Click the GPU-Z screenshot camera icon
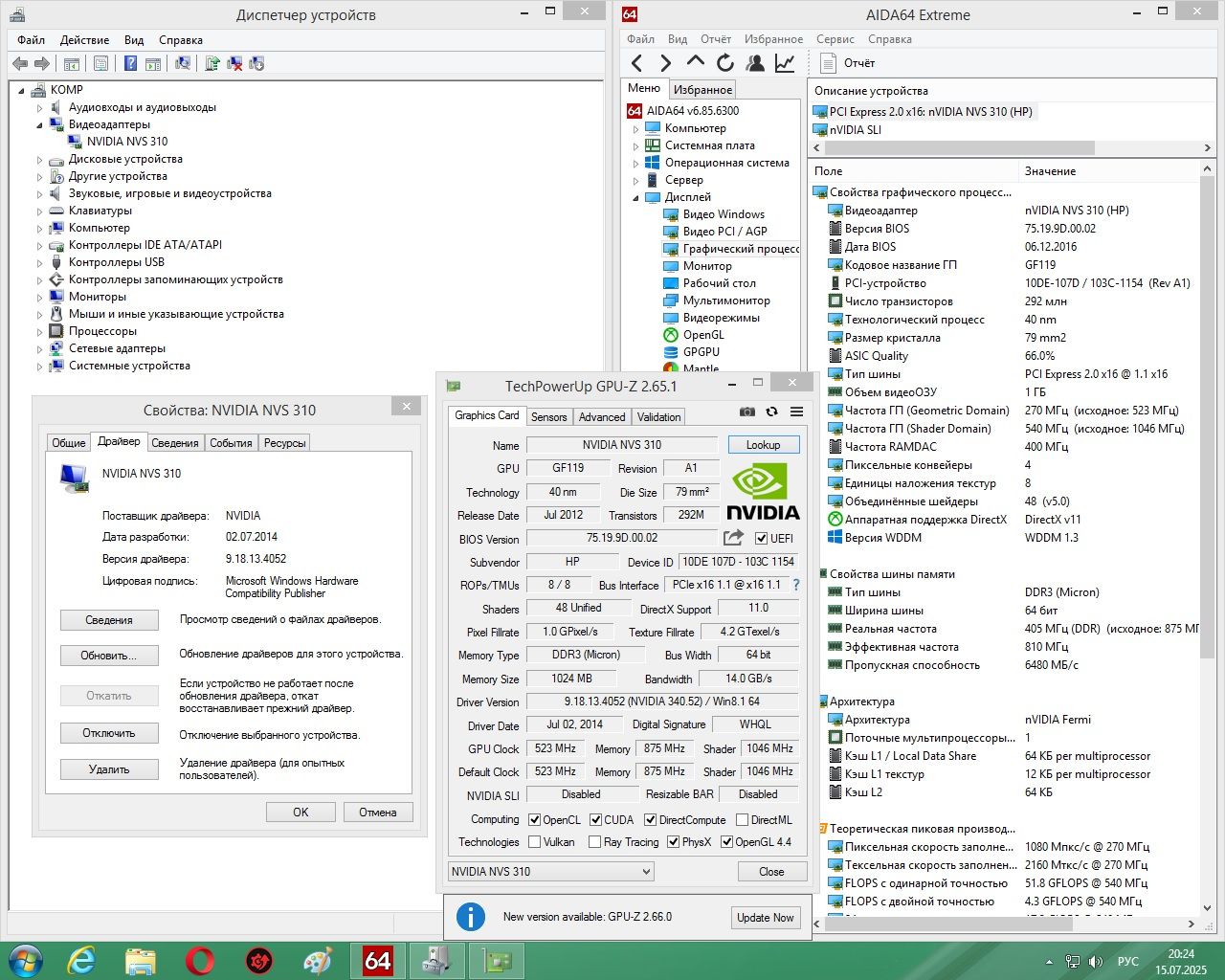 [x=746, y=412]
